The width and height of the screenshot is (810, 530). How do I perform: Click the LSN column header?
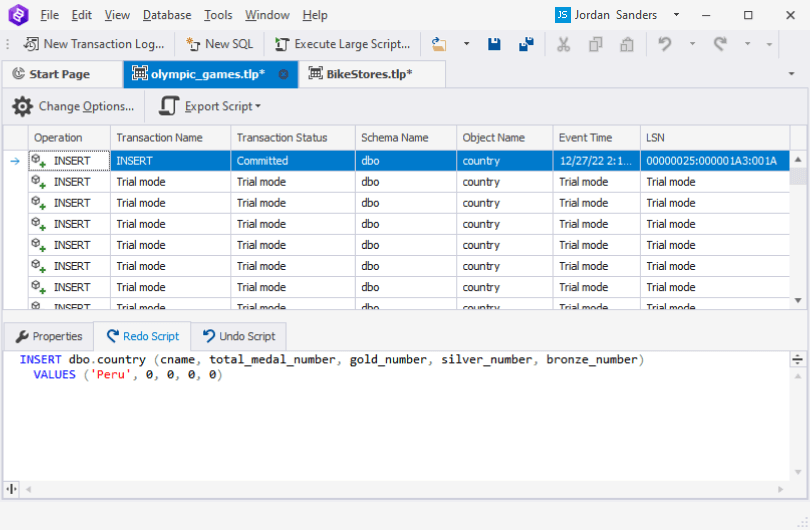[715, 138]
